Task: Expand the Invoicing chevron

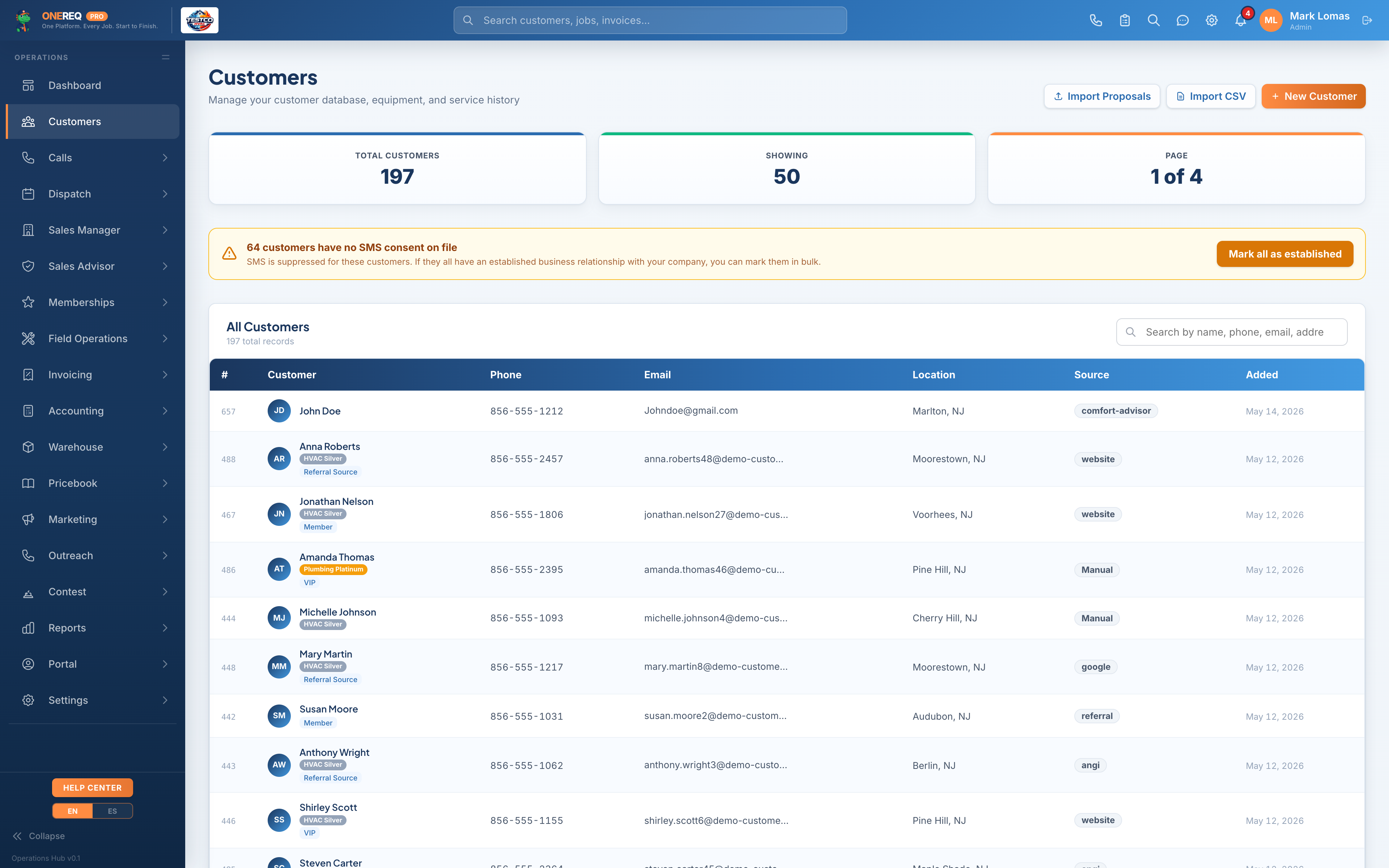Action: [x=165, y=375]
